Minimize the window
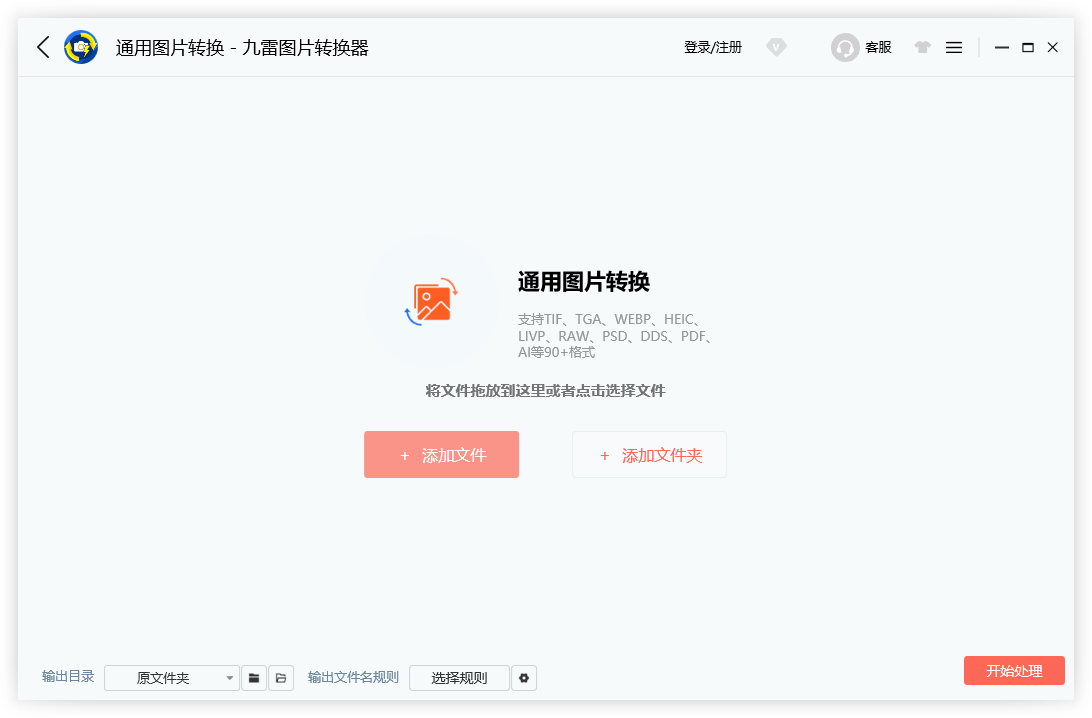 pos(1001,47)
